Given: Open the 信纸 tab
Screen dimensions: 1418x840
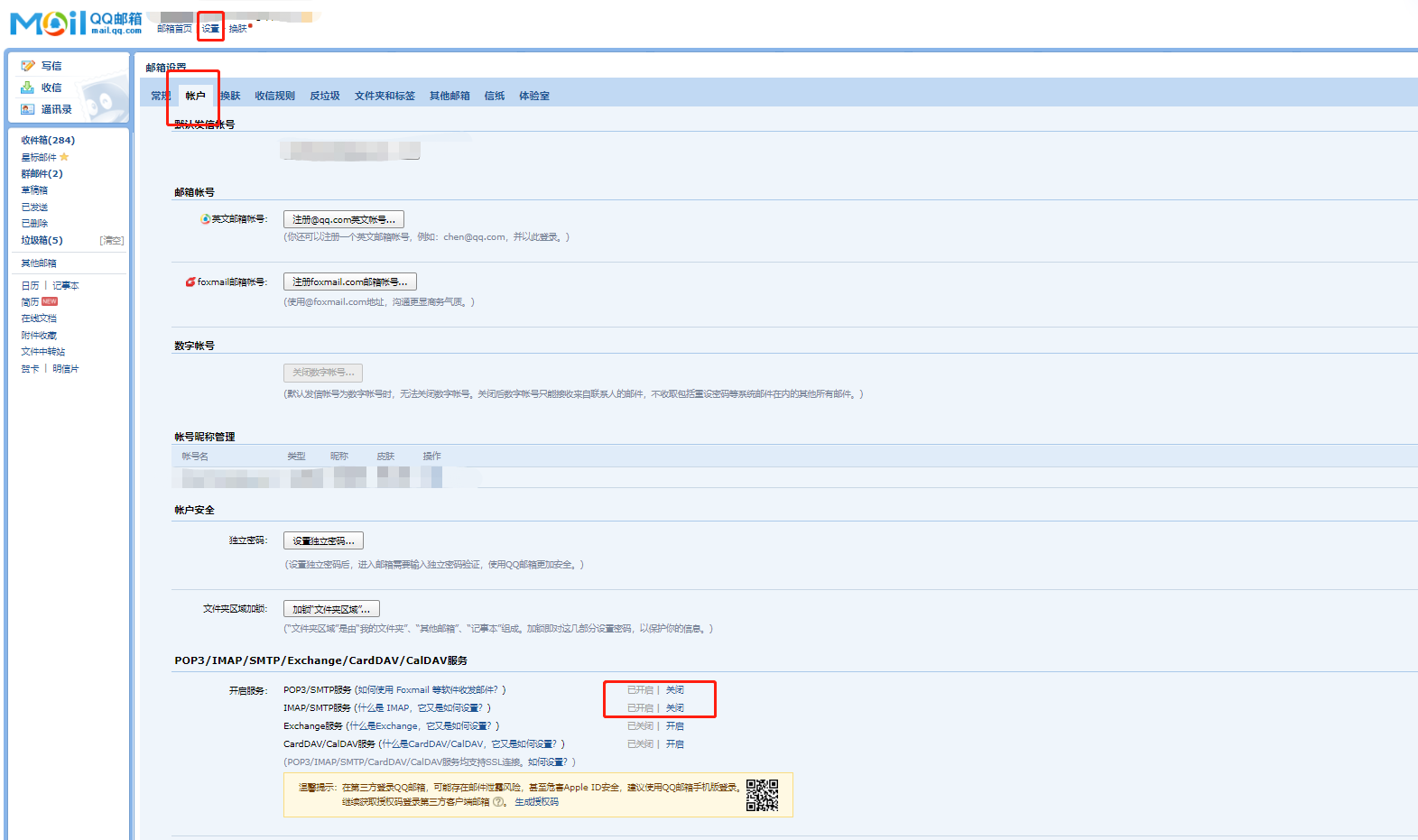Looking at the screenshot, I should pos(495,96).
